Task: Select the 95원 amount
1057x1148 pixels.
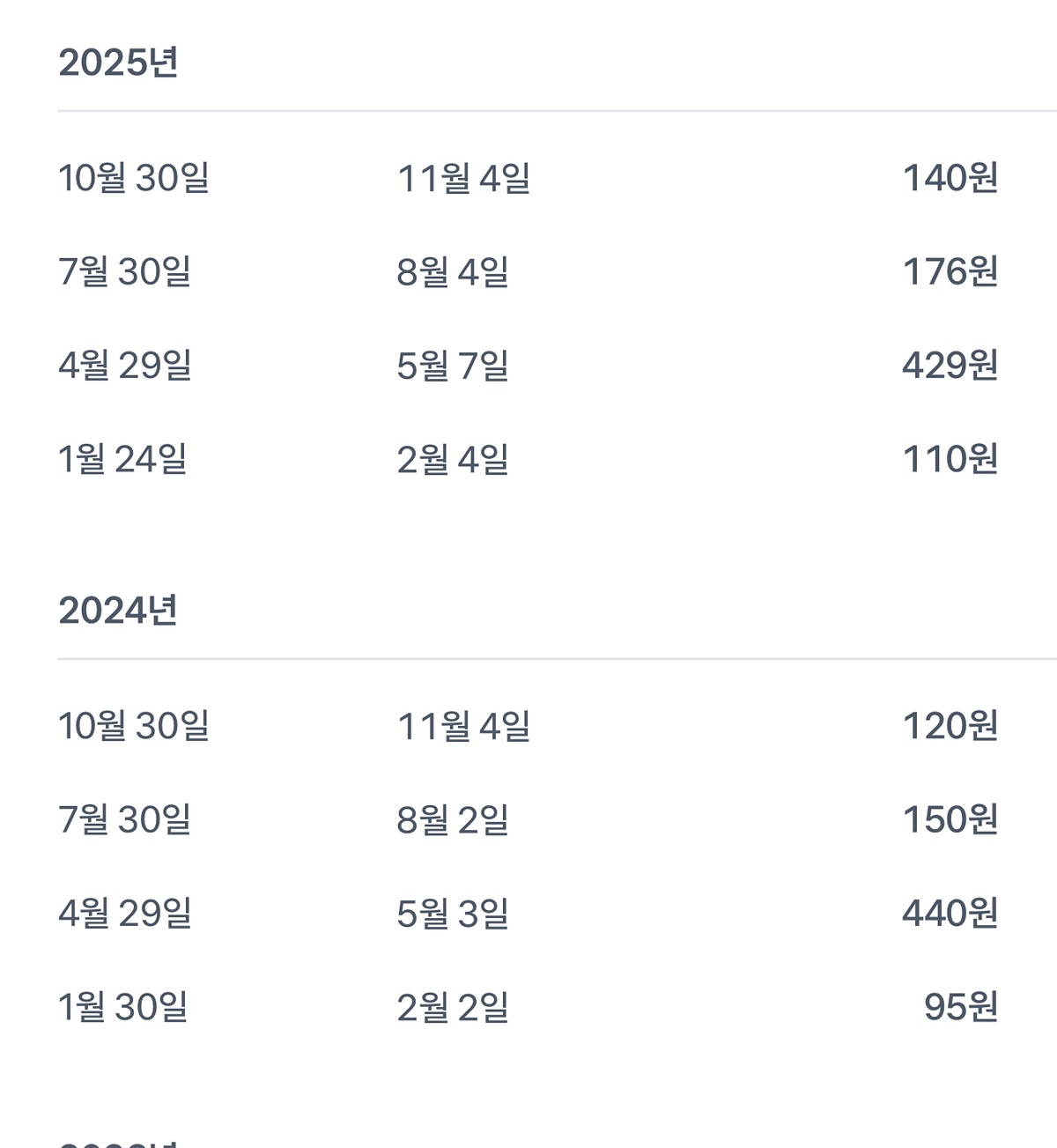Action: pyautogui.click(x=961, y=1007)
